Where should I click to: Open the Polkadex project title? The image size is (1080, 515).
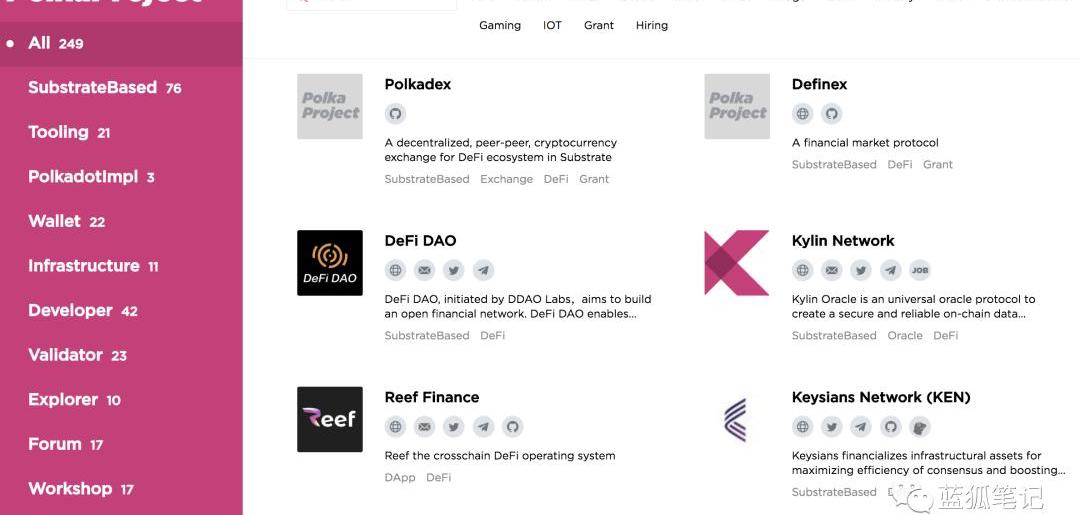click(x=417, y=84)
